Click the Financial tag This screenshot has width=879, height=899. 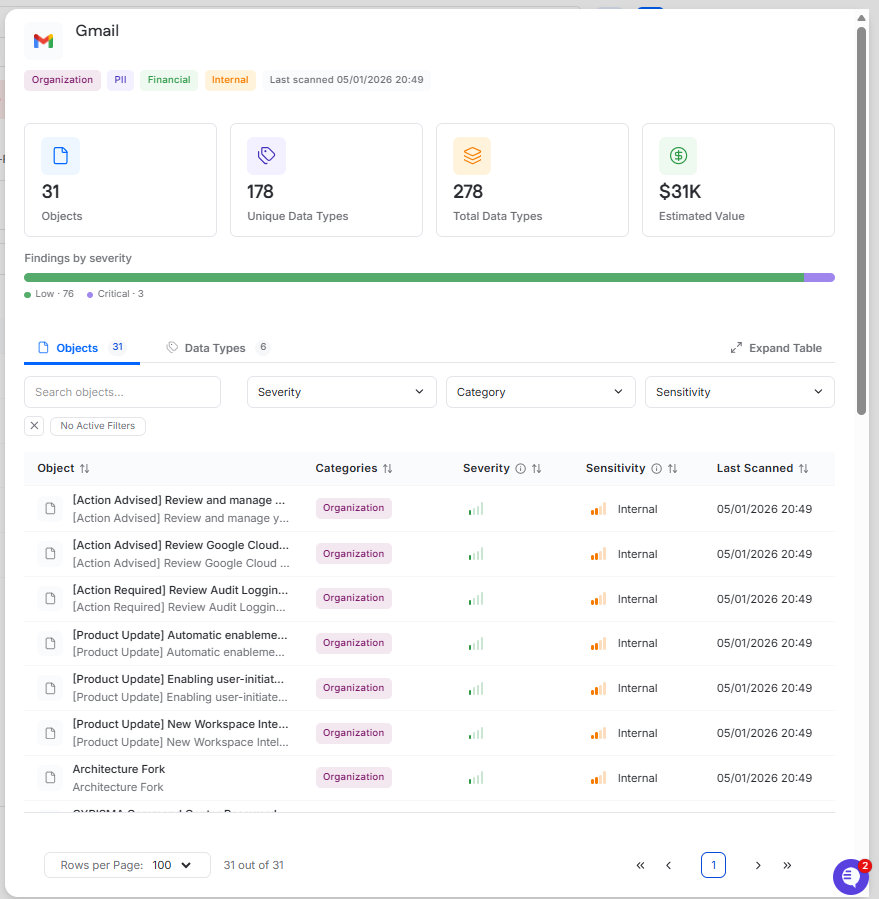169,80
